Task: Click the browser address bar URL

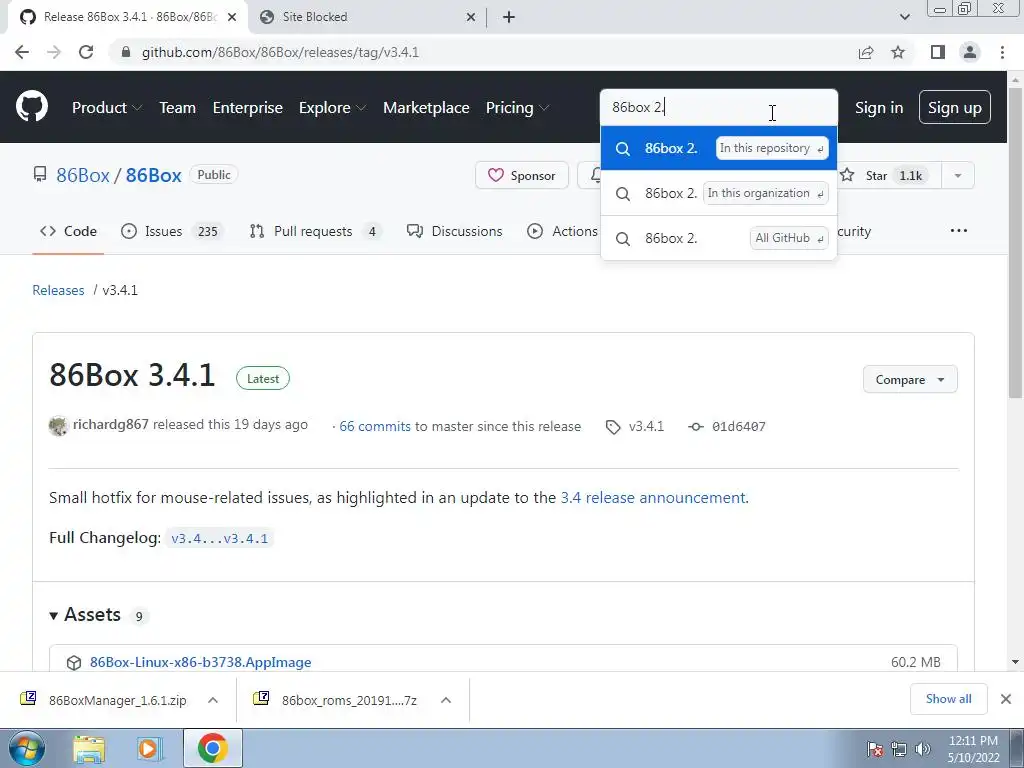Action: tap(280, 52)
